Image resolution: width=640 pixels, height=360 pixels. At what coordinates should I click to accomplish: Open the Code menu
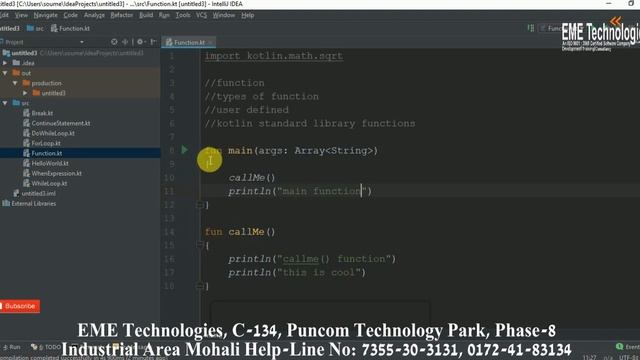click(70, 15)
